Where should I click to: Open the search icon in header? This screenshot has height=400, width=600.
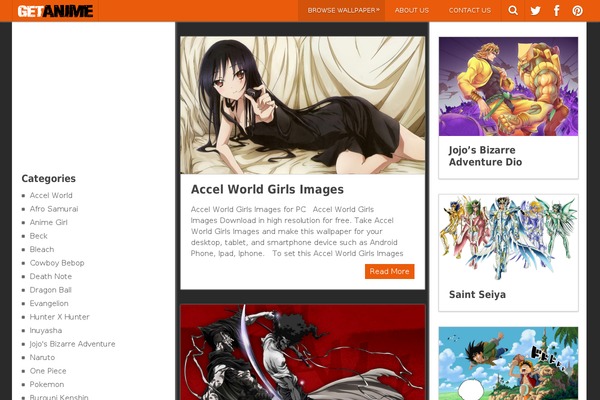click(x=513, y=10)
